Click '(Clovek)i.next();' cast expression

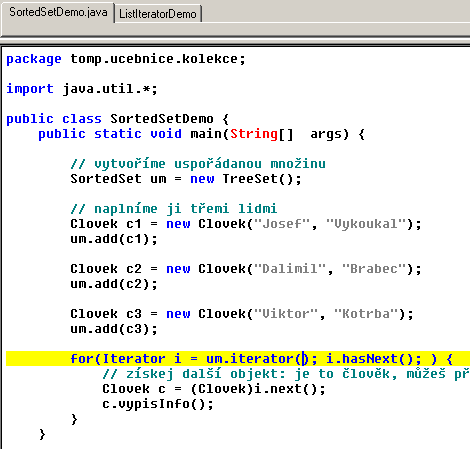[x=258, y=389]
